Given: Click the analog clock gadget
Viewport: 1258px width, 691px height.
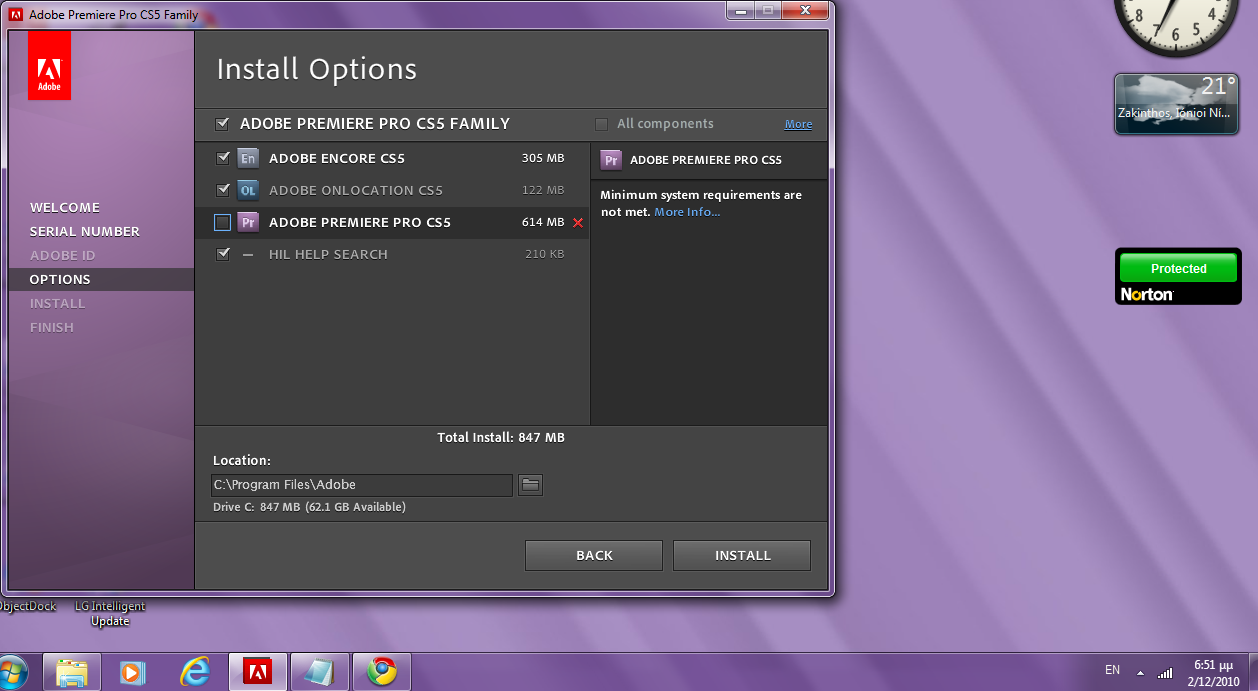Looking at the screenshot, I should click(1178, 25).
